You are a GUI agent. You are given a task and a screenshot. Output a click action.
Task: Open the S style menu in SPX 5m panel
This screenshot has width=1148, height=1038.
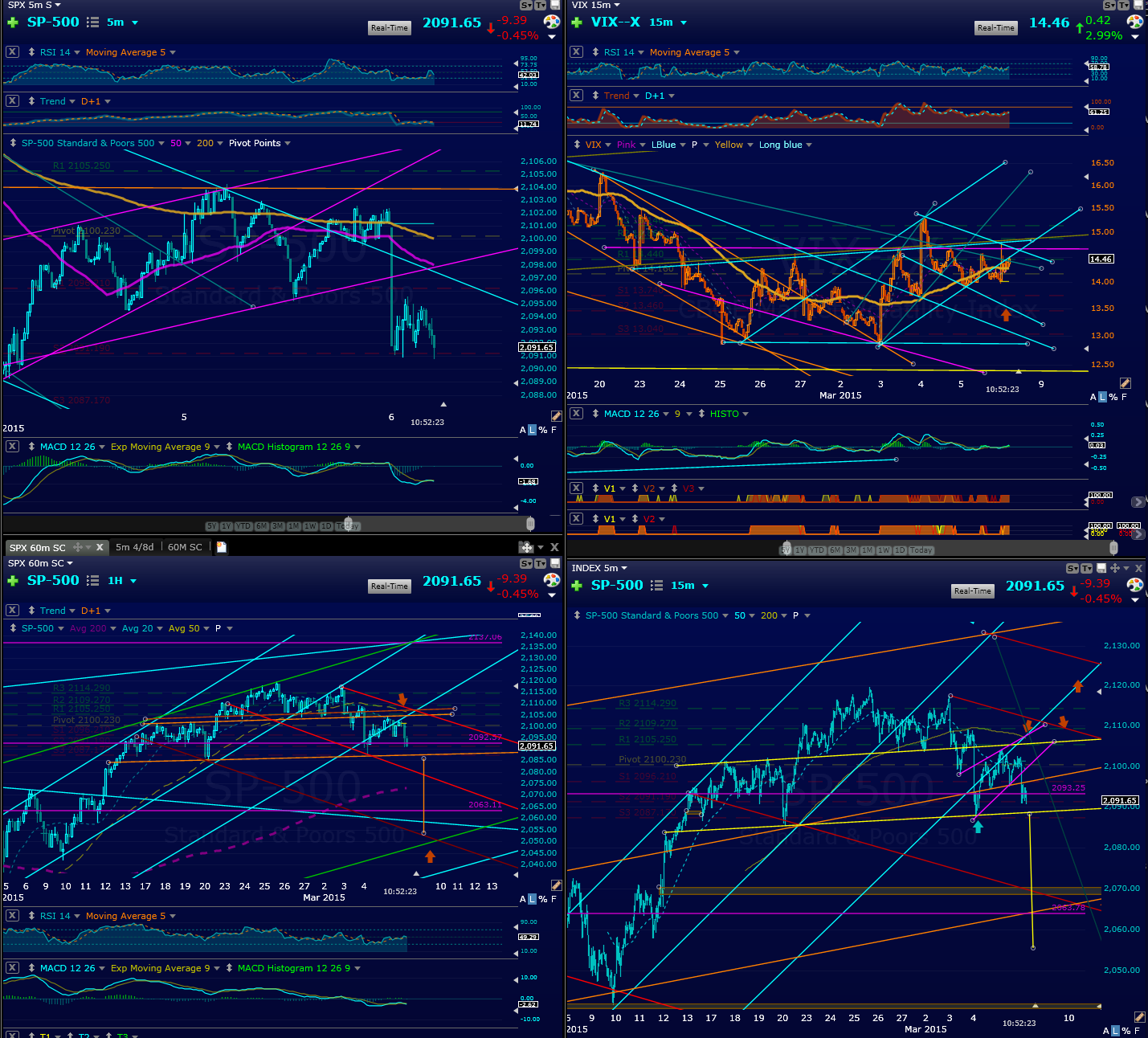click(526, 6)
